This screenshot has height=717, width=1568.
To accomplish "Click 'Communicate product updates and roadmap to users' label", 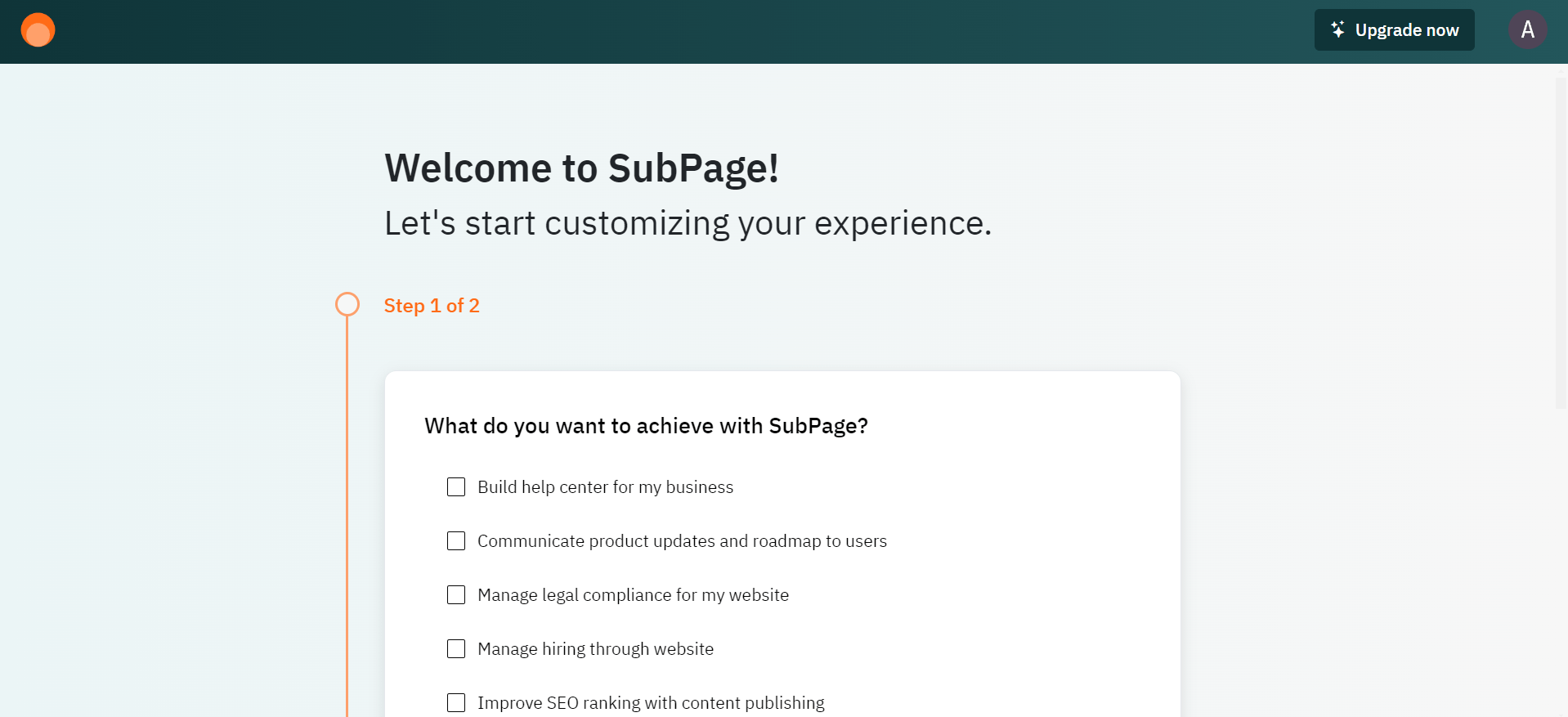I will (x=682, y=541).
